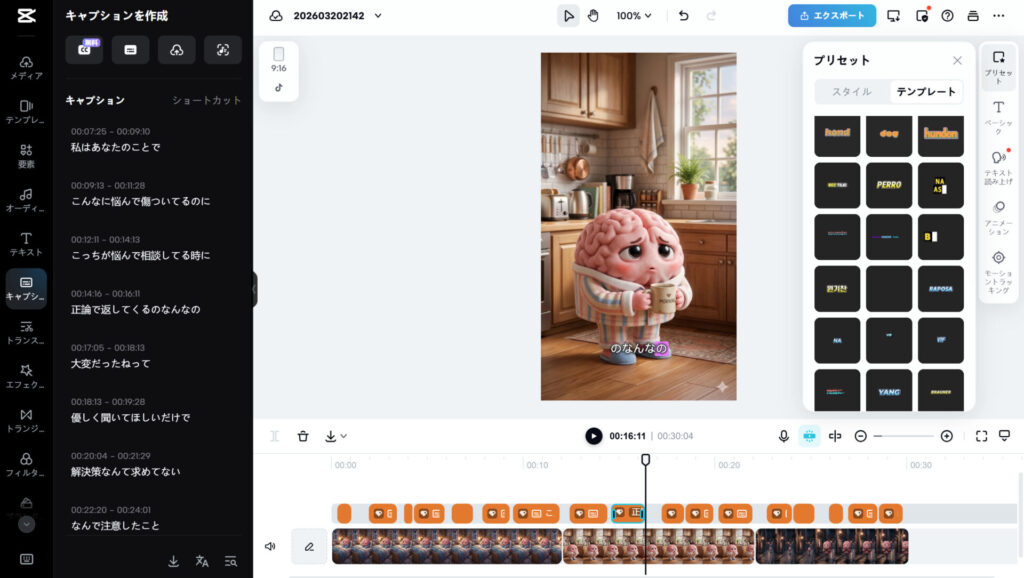The width and height of the screenshot is (1024, 578).
Task: Click the timeline zoom slider
Action: pyautogui.click(x=903, y=436)
